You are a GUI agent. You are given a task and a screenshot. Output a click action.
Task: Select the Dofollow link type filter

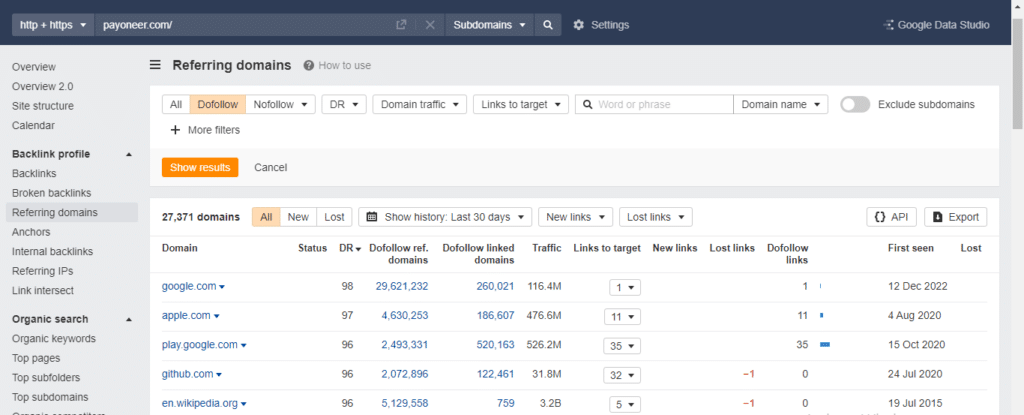tap(218, 105)
